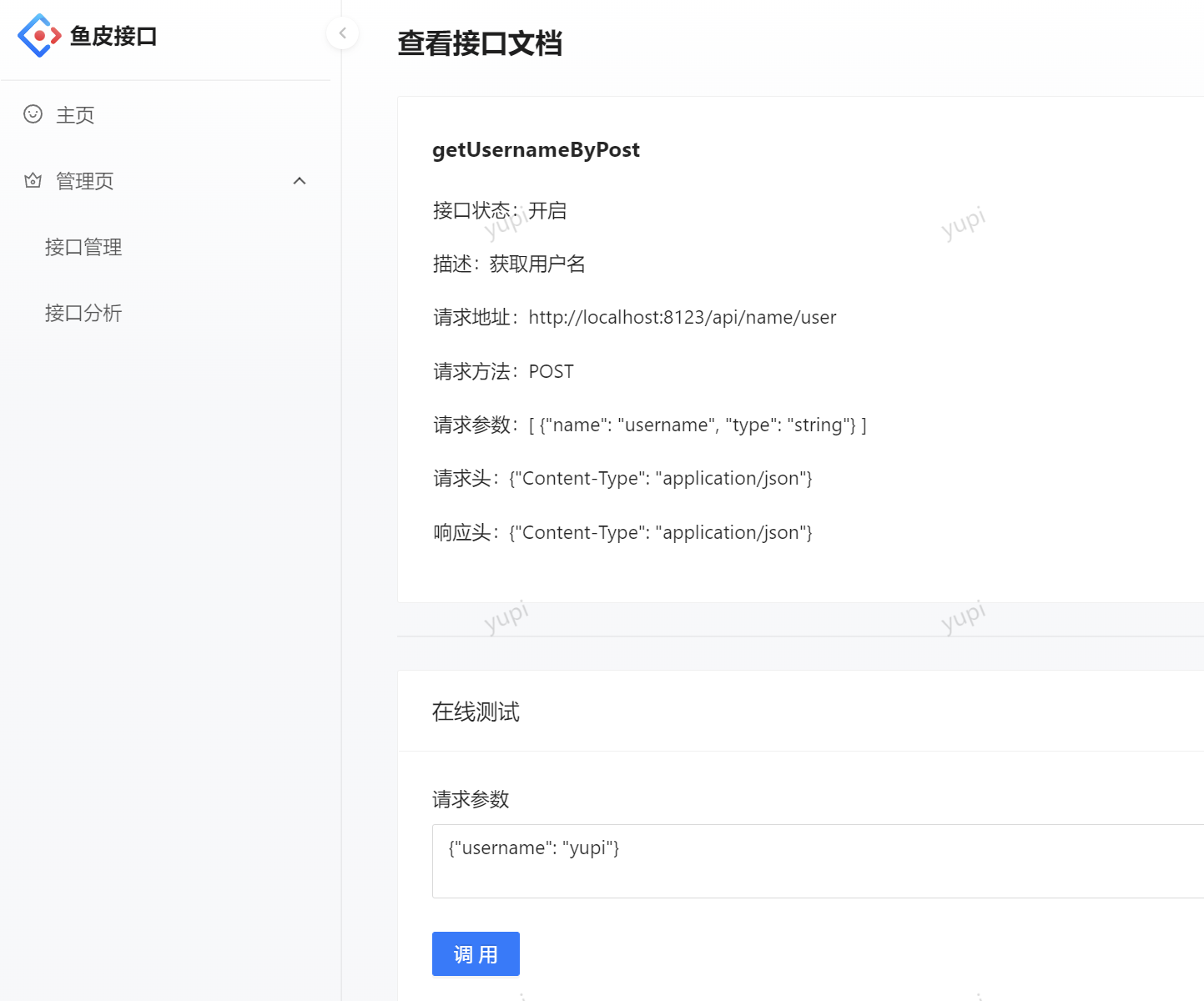Image resolution: width=1204 pixels, height=1001 pixels.
Task: Collapse the 管理页 submenu chevron
Action: coord(300,181)
